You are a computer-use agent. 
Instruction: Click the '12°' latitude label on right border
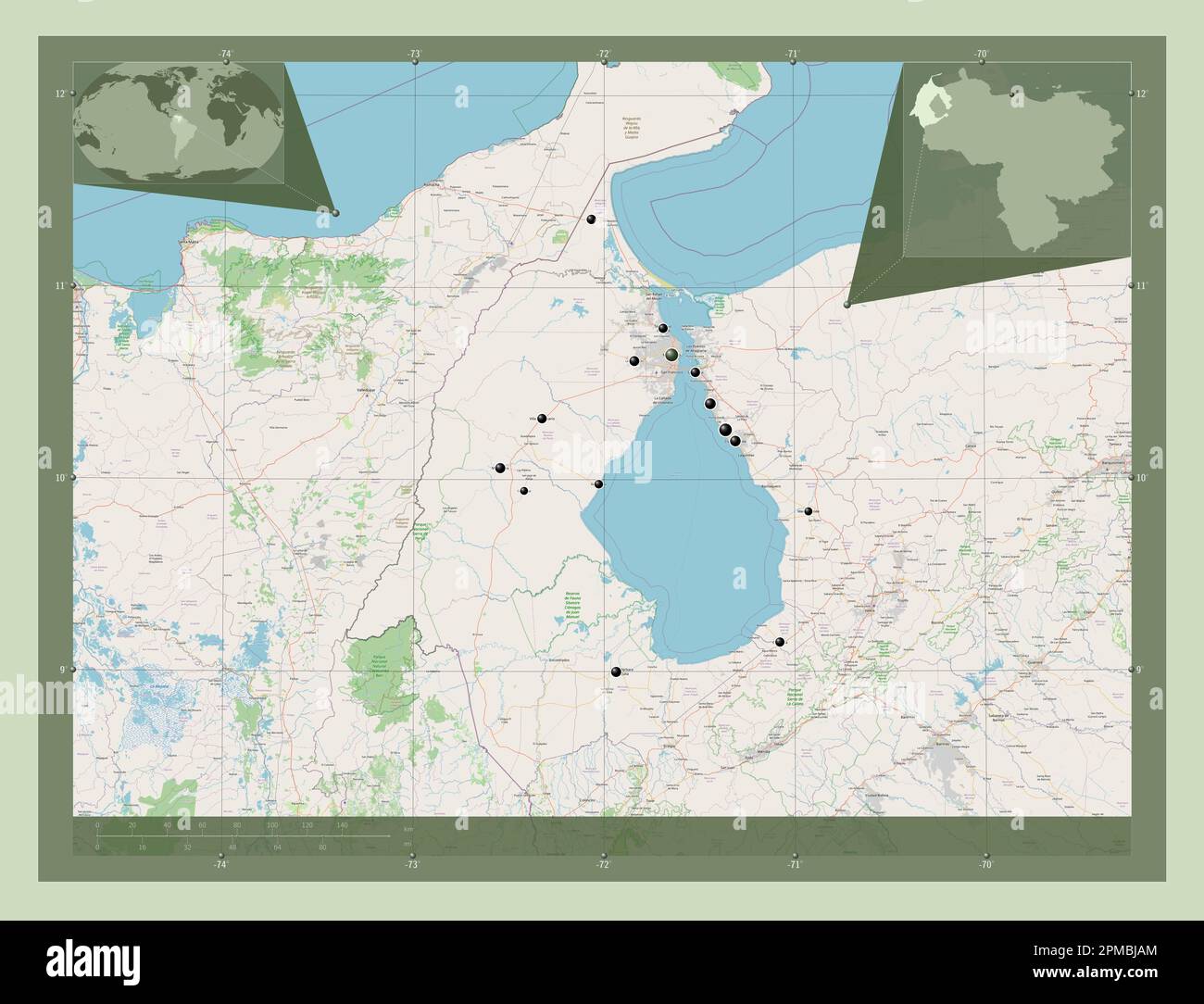coord(1142,94)
